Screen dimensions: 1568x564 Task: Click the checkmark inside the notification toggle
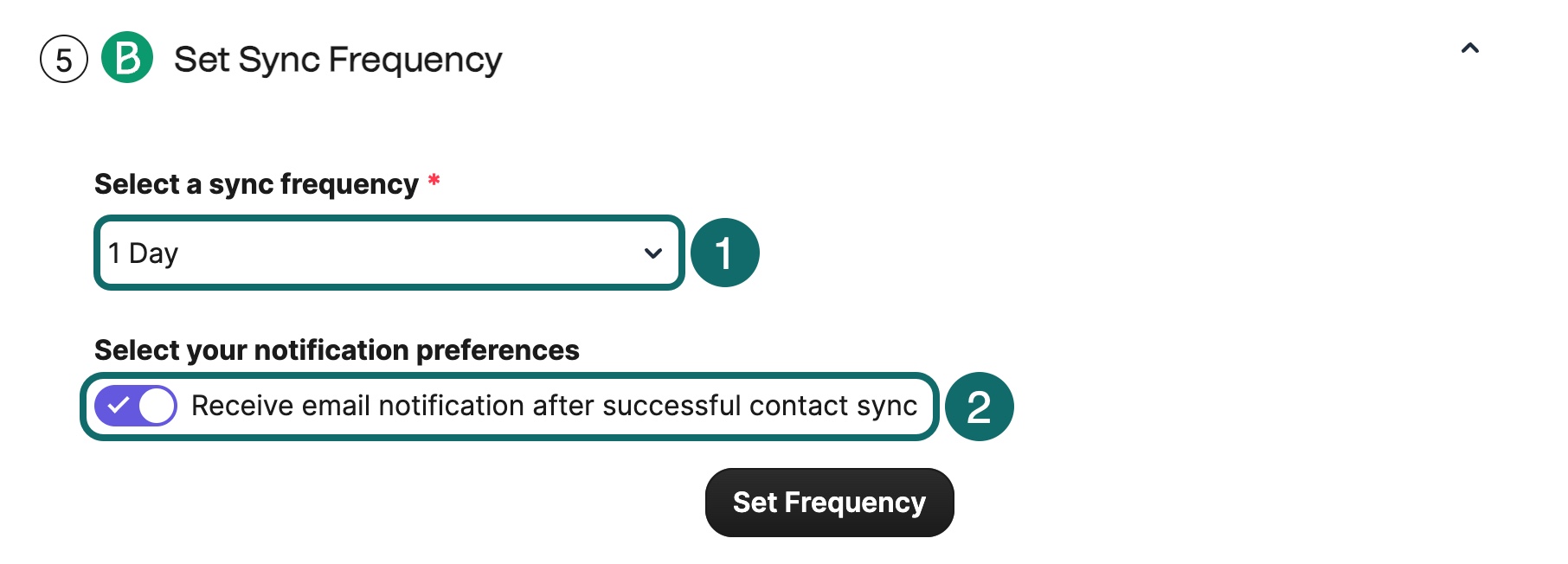click(121, 403)
